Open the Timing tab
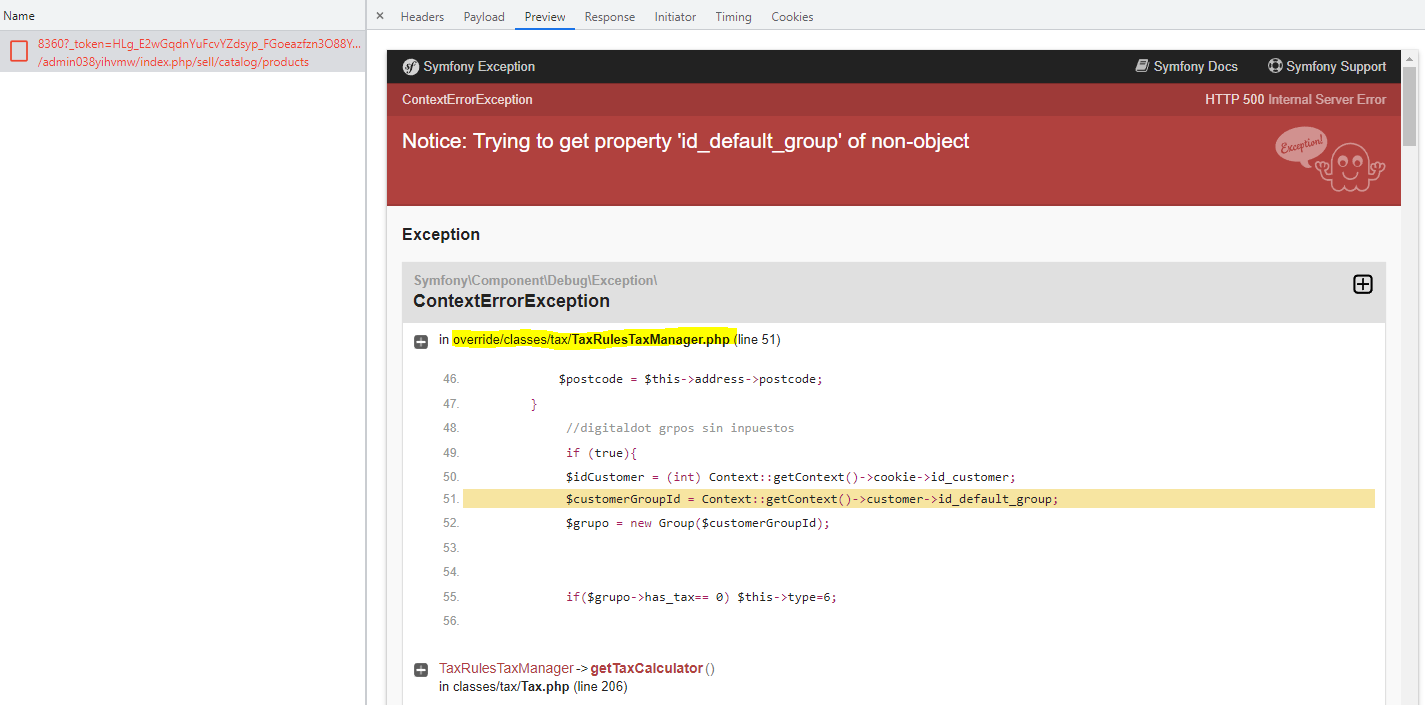This screenshot has height=705, width=1425. (733, 17)
